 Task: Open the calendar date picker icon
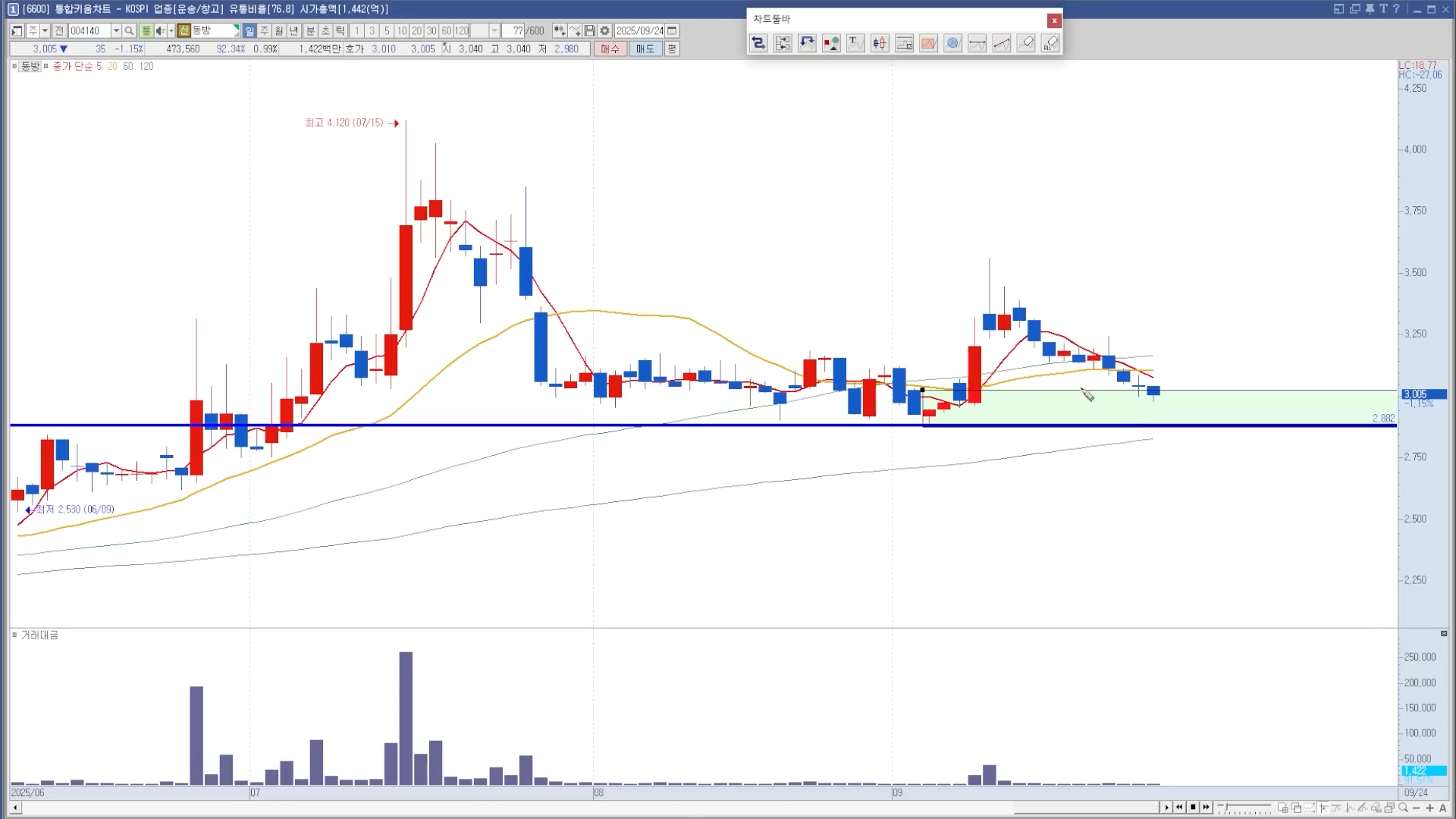(672, 30)
